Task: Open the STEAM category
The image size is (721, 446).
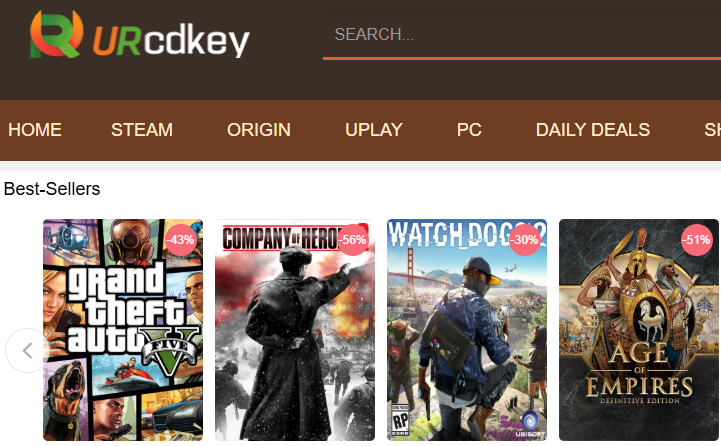Action: 142,130
